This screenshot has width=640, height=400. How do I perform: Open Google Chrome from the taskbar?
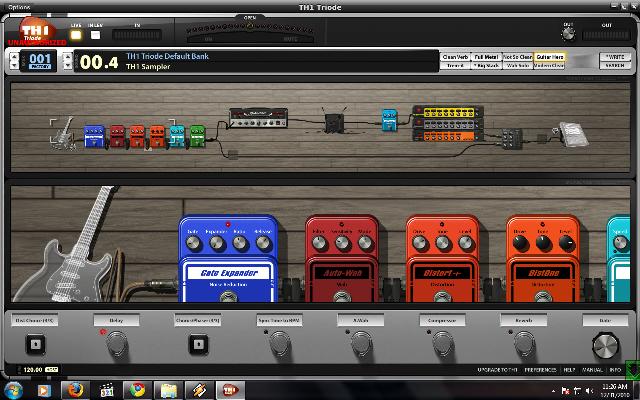pyautogui.click(x=138, y=390)
